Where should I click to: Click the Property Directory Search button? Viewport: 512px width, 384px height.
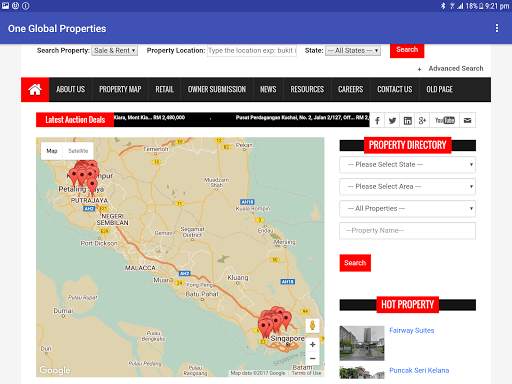tap(355, 263)
